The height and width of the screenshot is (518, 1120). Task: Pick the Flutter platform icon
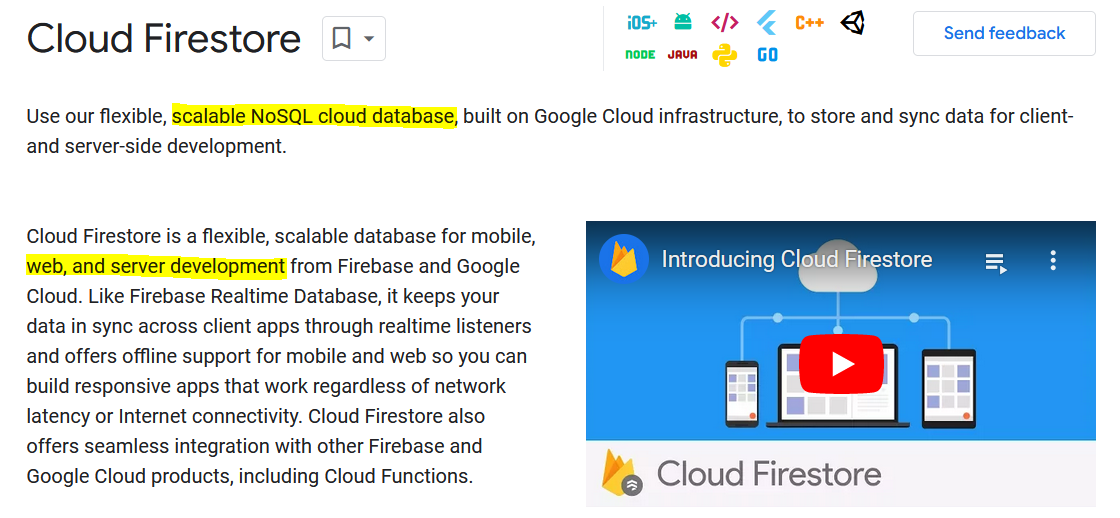pos(767,22)
